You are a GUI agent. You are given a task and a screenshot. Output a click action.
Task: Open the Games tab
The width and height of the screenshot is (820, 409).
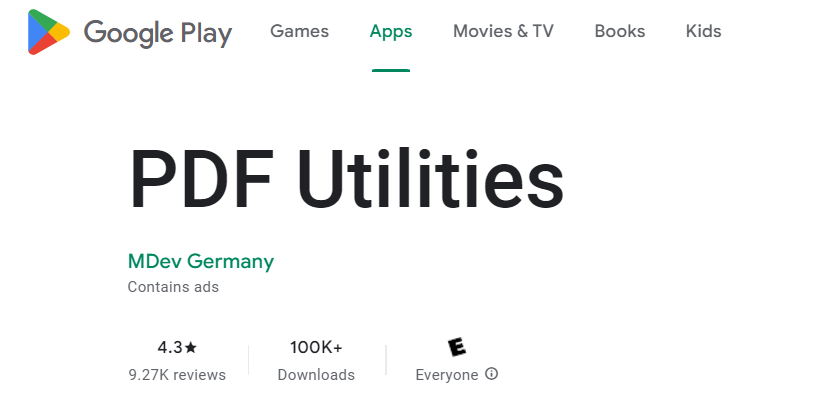[x=299, y=31]
